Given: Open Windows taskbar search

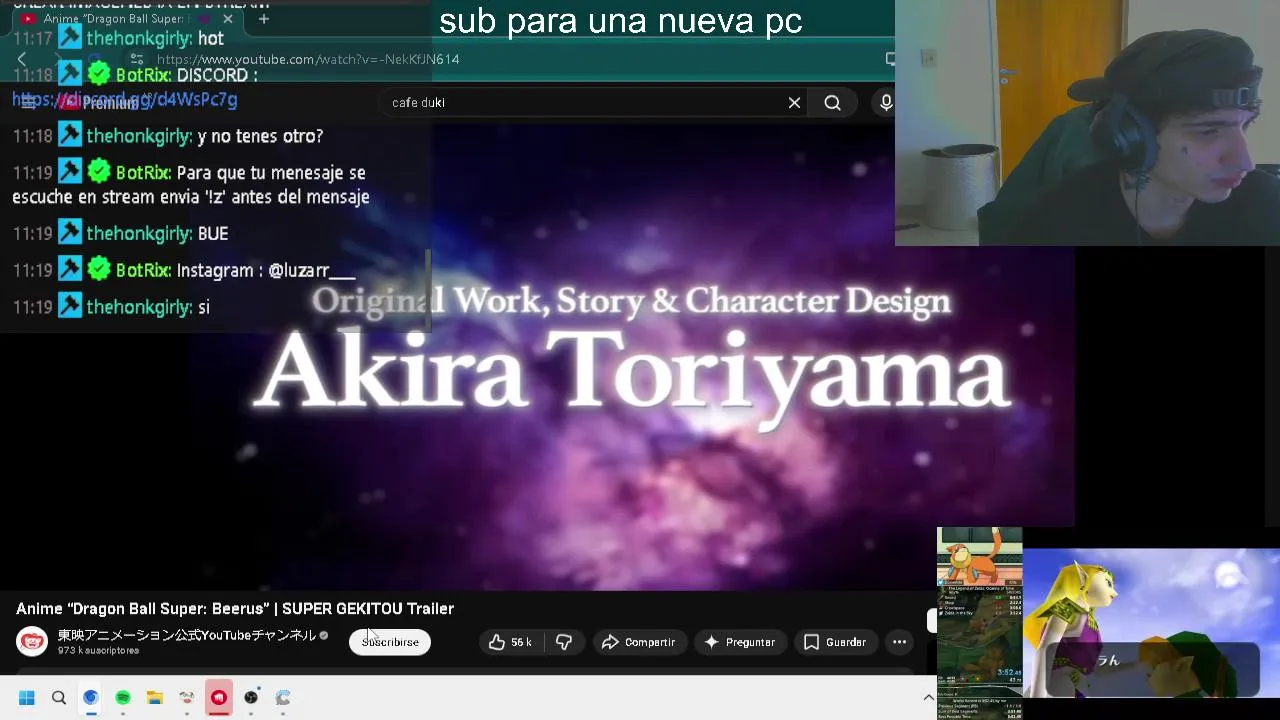Looking at the screenshot, I should coord(59,698).
